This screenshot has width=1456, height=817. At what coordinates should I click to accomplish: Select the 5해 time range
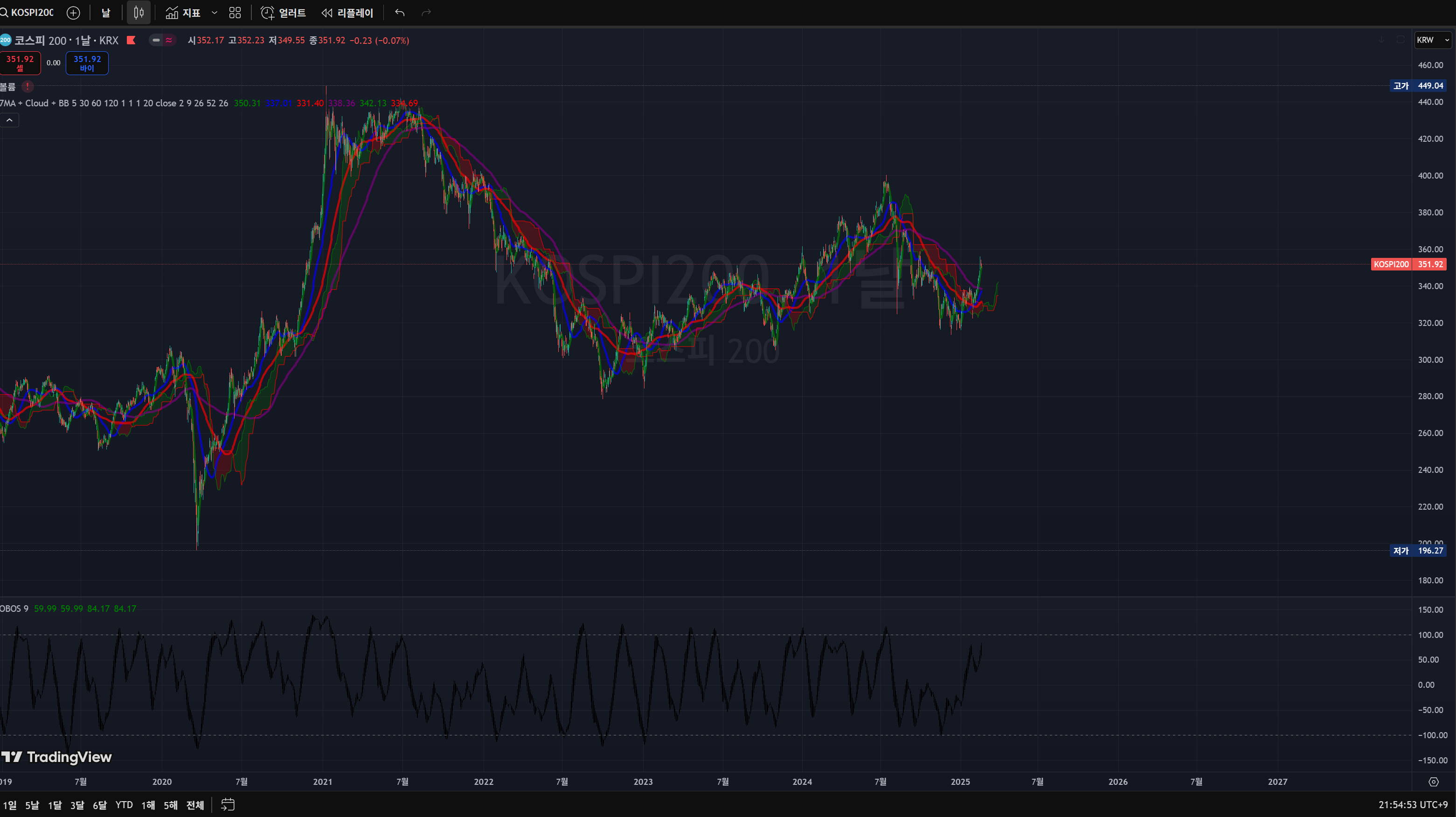(170, 804)
